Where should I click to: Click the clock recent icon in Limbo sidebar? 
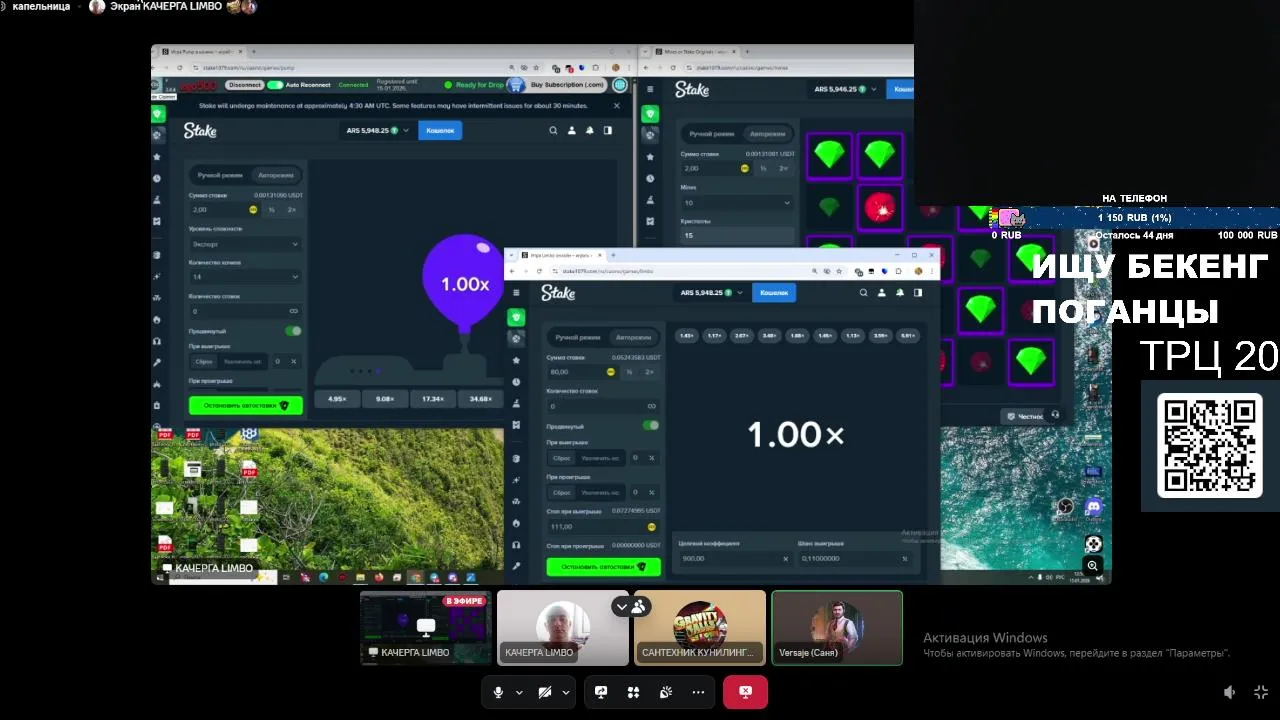[x=516, y=382]
